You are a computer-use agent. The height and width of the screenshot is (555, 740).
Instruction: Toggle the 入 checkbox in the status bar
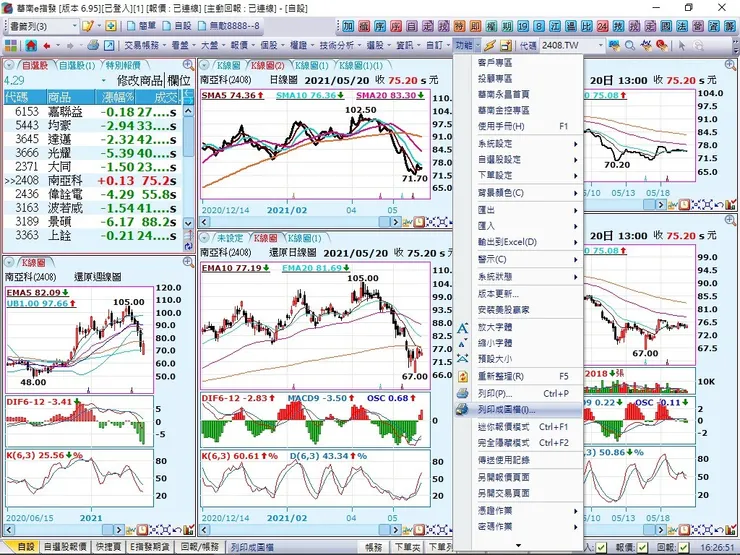(x=600, y=547)
